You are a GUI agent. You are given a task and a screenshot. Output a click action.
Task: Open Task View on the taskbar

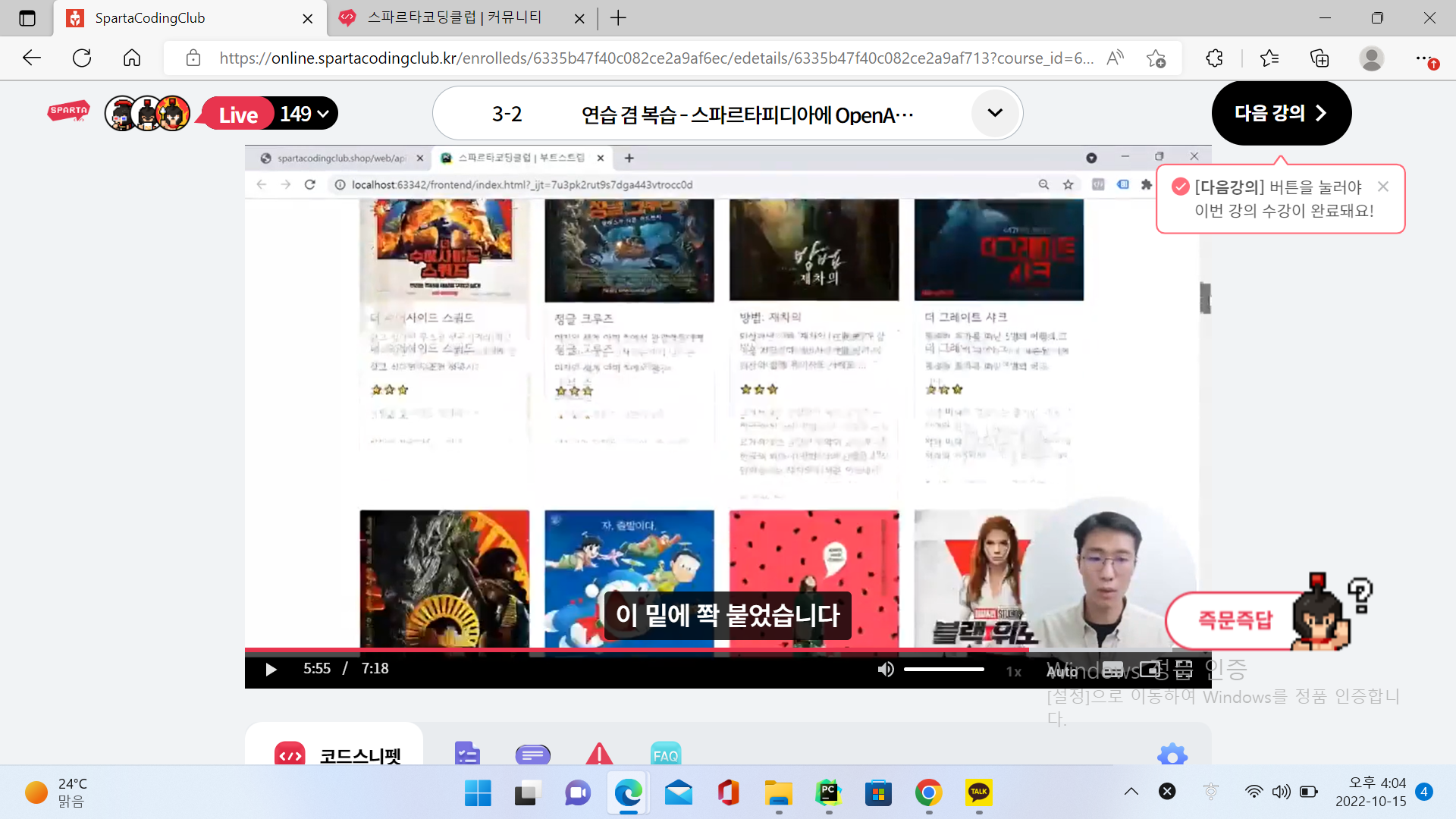coord(528,793)
